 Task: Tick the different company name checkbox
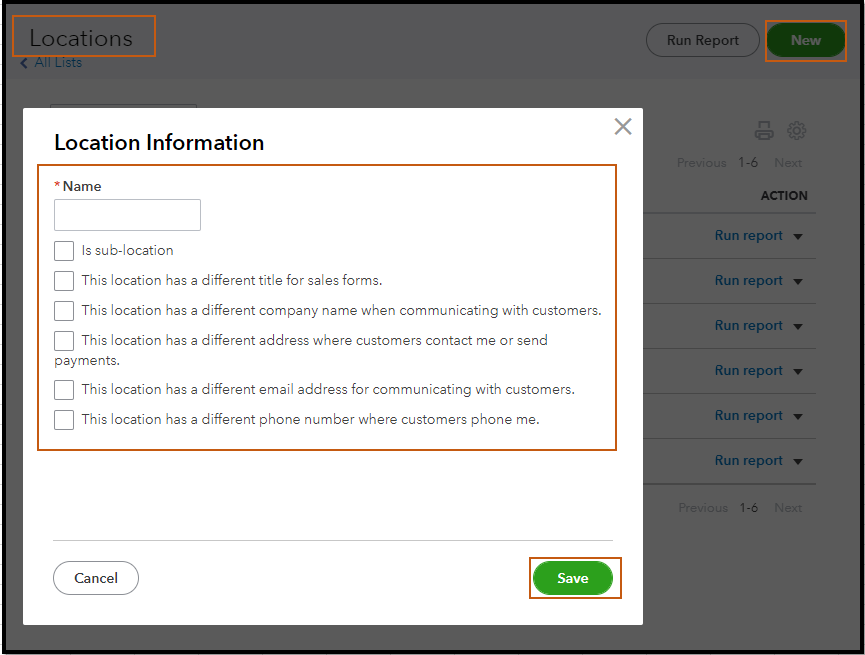click(64, 311)
